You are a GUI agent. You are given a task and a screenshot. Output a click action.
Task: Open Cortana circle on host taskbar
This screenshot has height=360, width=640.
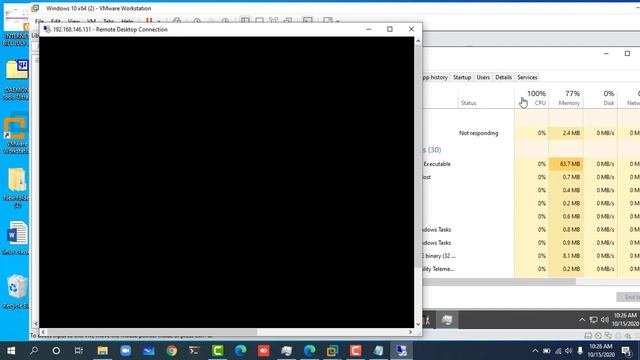pyautogui.click(x=56, y=351)
